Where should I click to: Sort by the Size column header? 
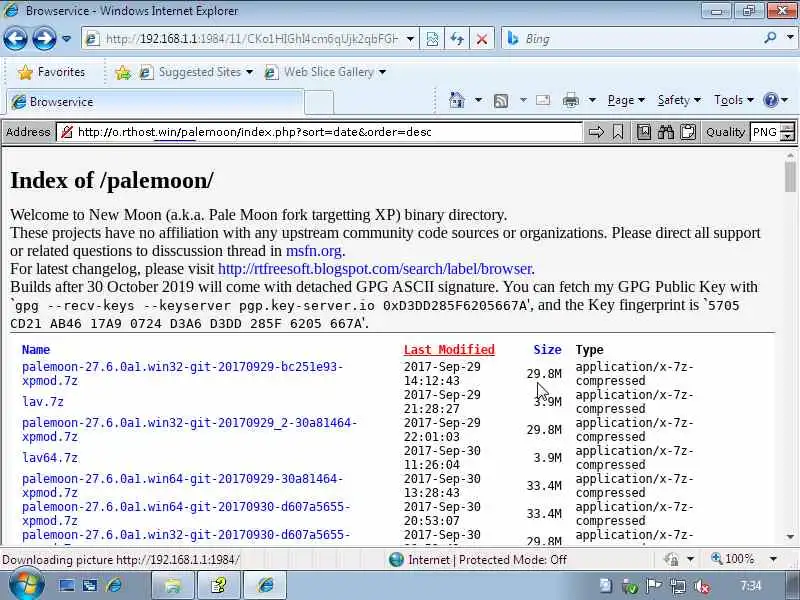pyautogui.click(x=547, y=350)
